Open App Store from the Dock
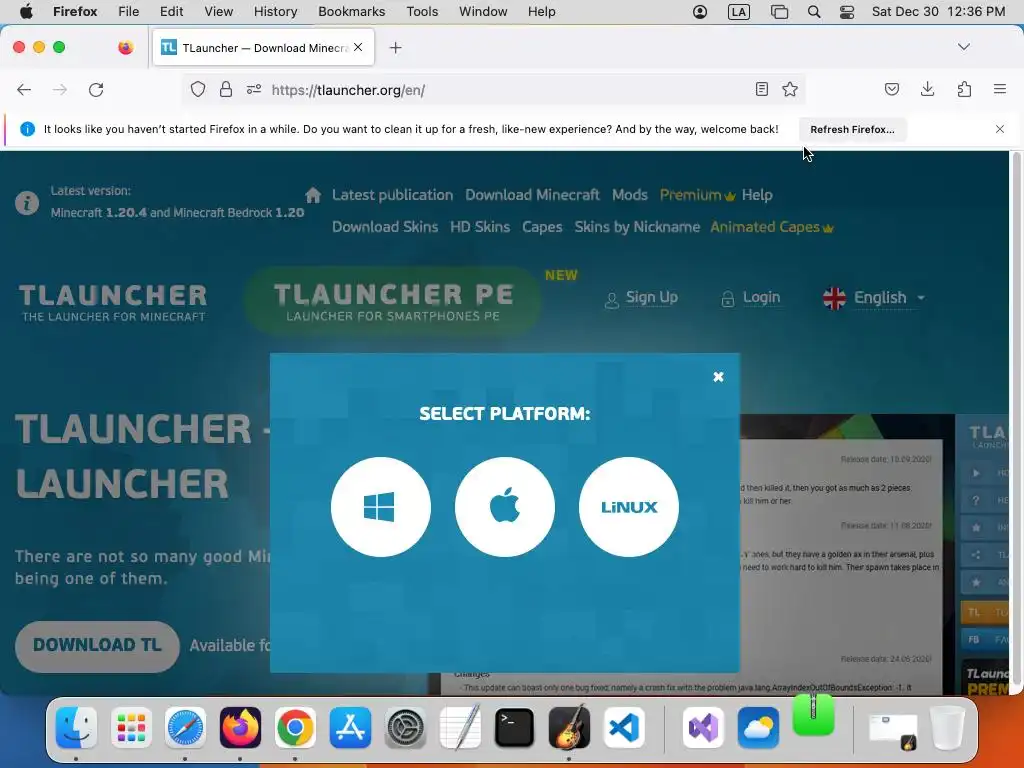Image resolution: width=1024 pixels, height=768 pixels. click(x=350, y=727)
